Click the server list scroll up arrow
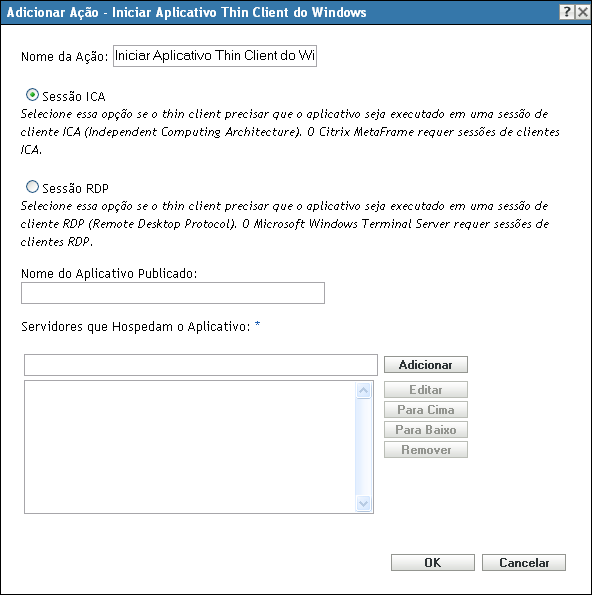Image resolution: width=592 pixels, height=595 pixels. (364, 390)
